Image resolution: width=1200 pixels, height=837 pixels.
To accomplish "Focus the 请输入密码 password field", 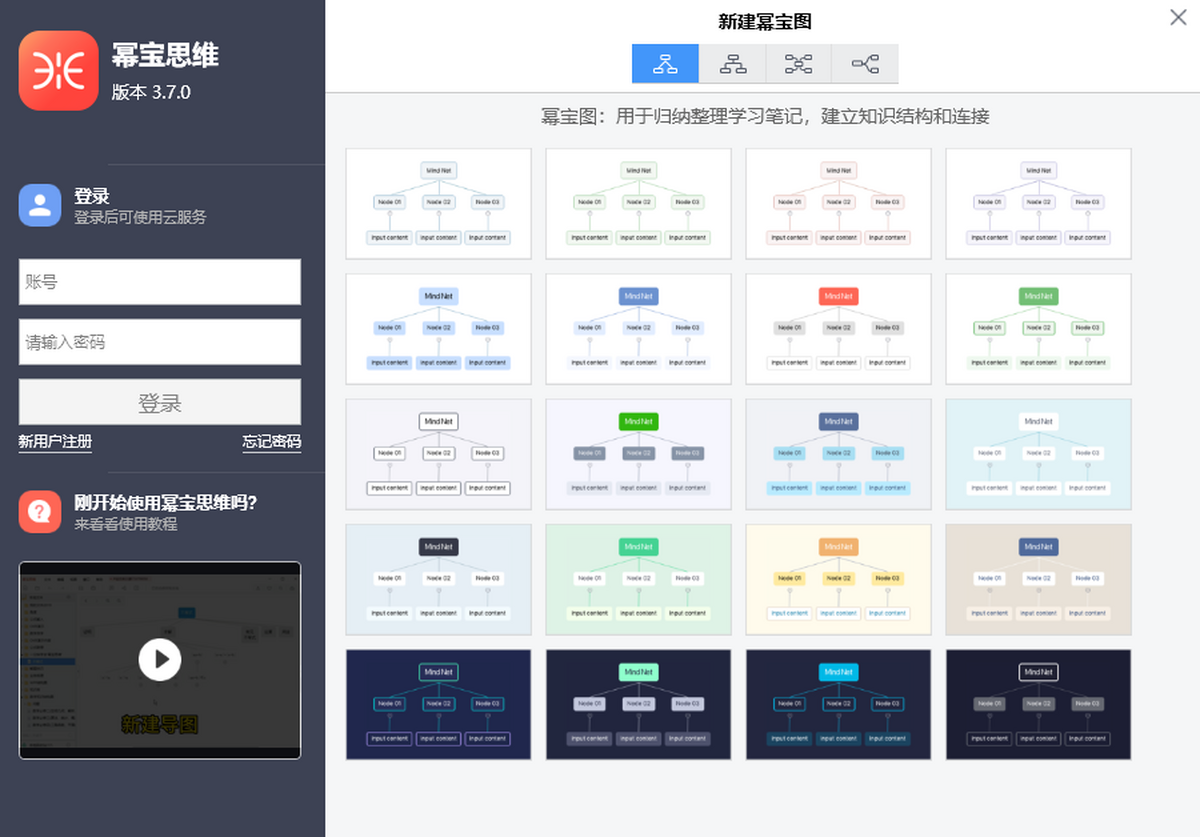I will tap(160, 342).
